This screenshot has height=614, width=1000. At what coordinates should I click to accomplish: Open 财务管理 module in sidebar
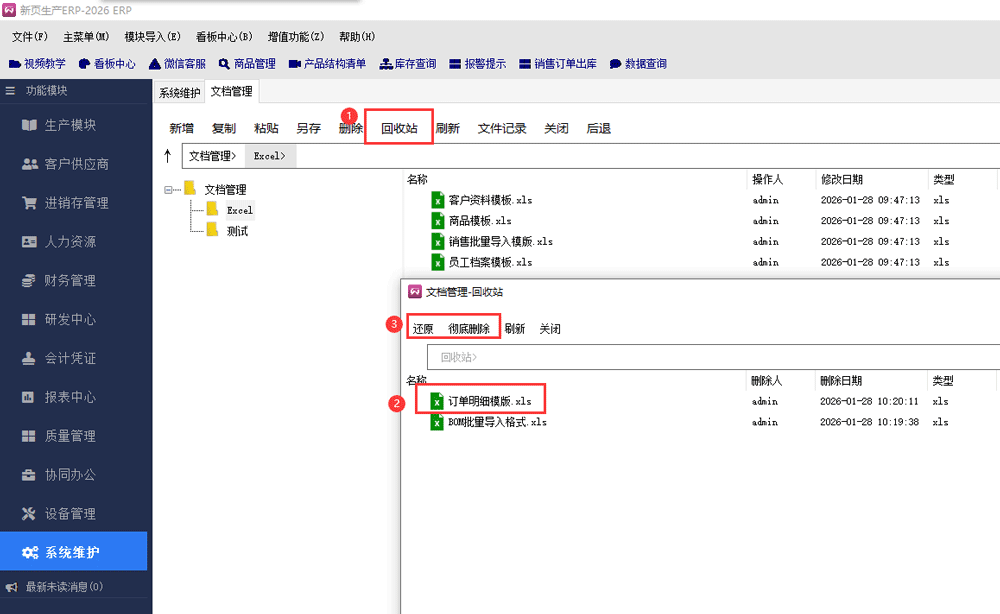(70, 281)
